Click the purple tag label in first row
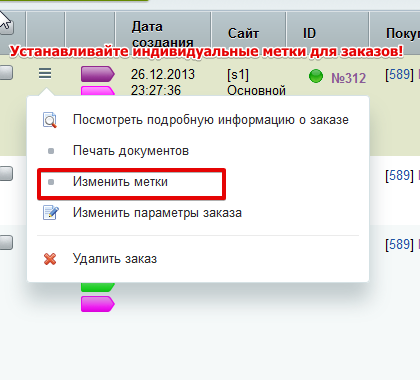 [x=98, y=74]
